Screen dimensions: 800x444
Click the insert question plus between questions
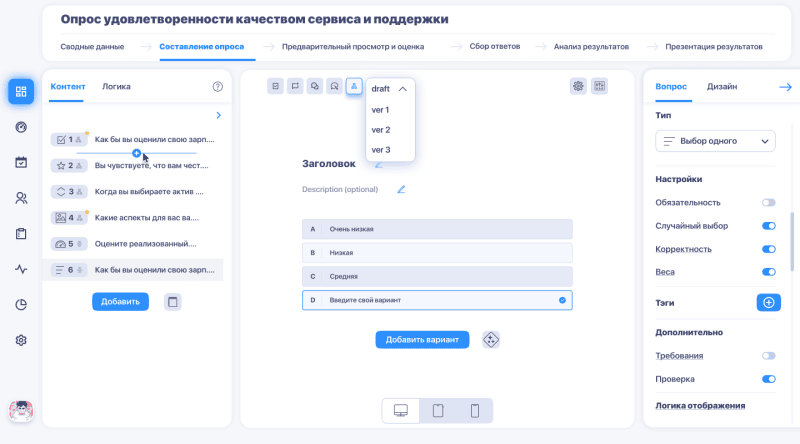(136, 153)
